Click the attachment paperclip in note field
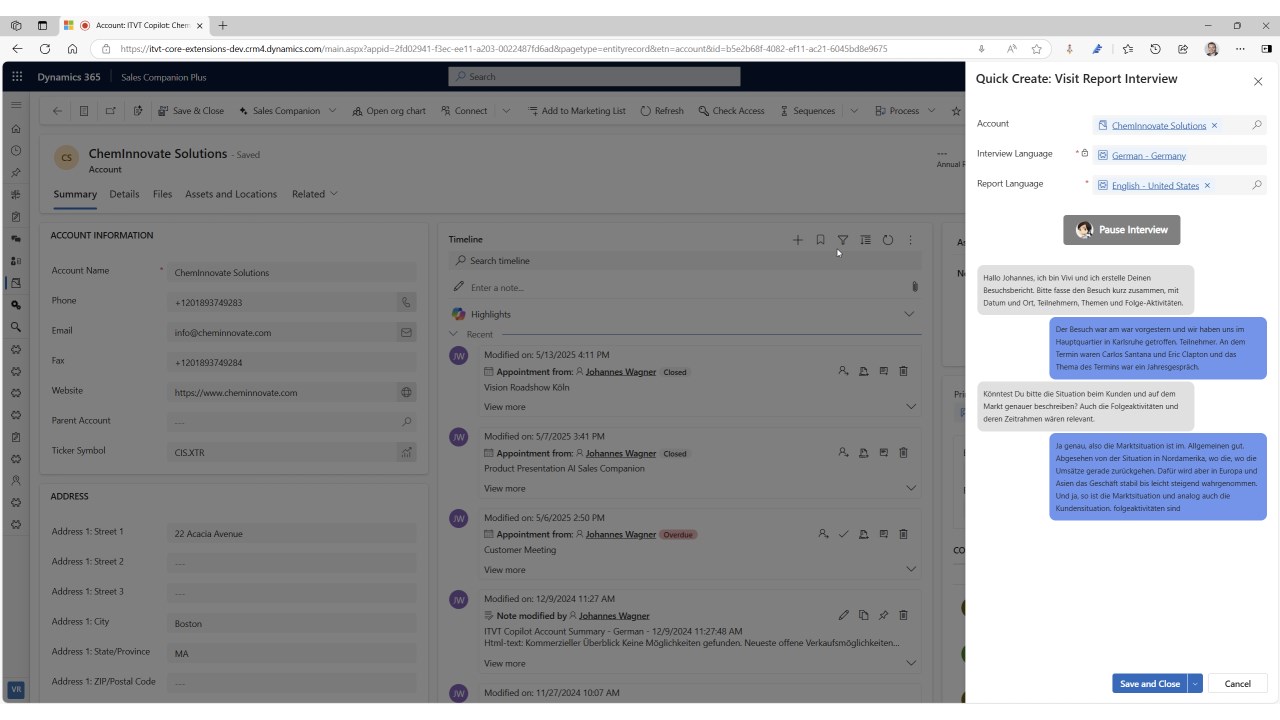Screen dimensions: 1280x720 [914, 287]
